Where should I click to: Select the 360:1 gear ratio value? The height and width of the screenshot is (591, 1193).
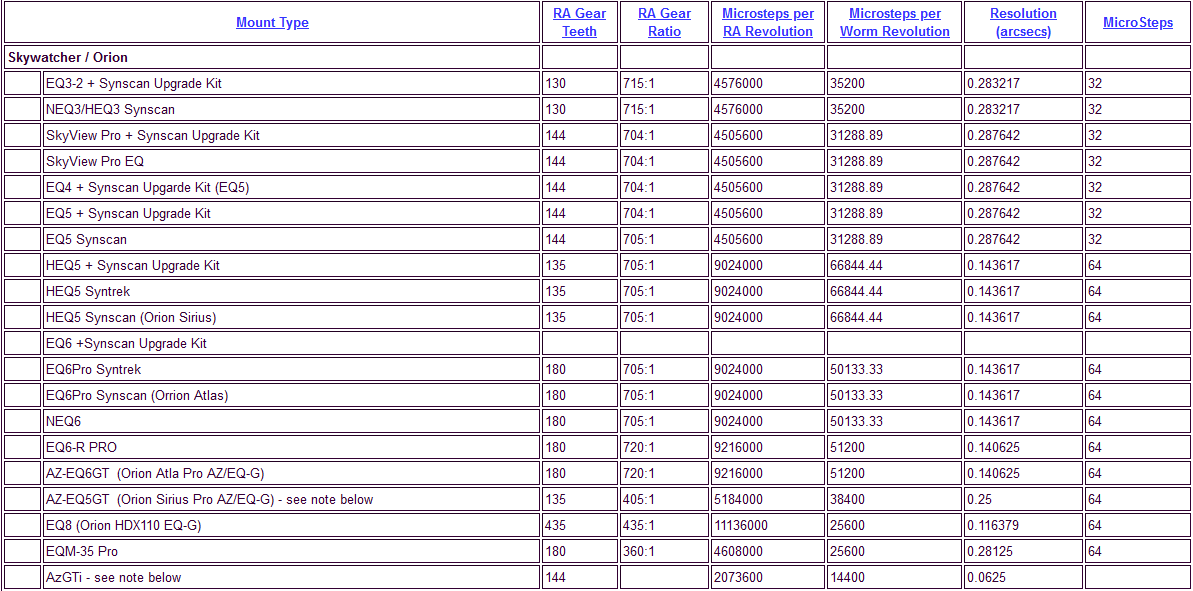[x=638, y=551]
